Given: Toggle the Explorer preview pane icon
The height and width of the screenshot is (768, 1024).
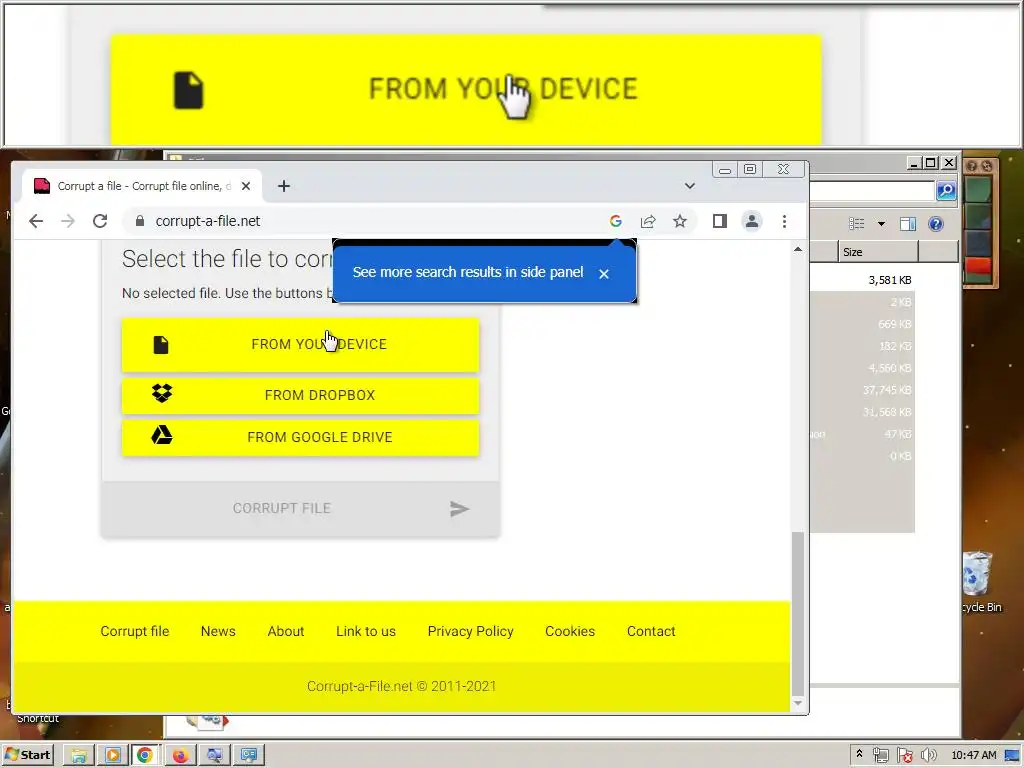Looking at the screenshot, I should click(x=908, y=224).
